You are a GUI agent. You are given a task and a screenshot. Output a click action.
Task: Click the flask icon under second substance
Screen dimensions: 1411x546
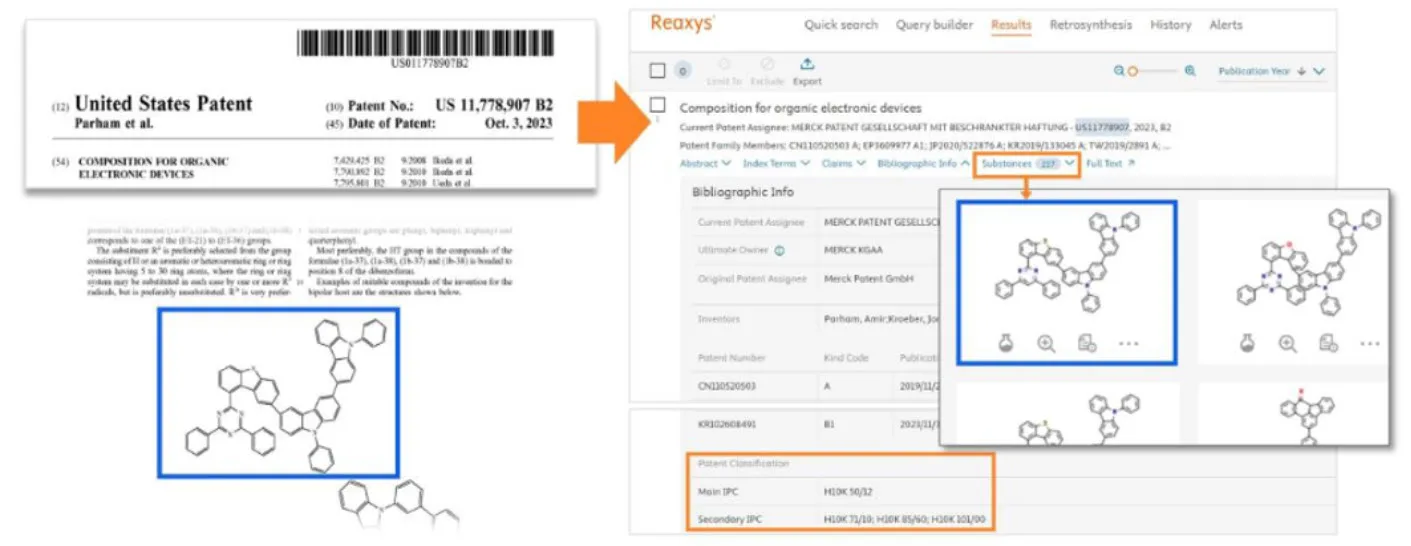[1247, 343]
